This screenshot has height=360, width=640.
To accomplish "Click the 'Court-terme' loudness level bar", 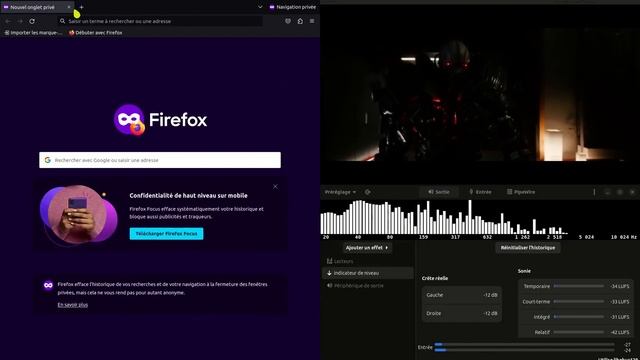I will 579,302.
